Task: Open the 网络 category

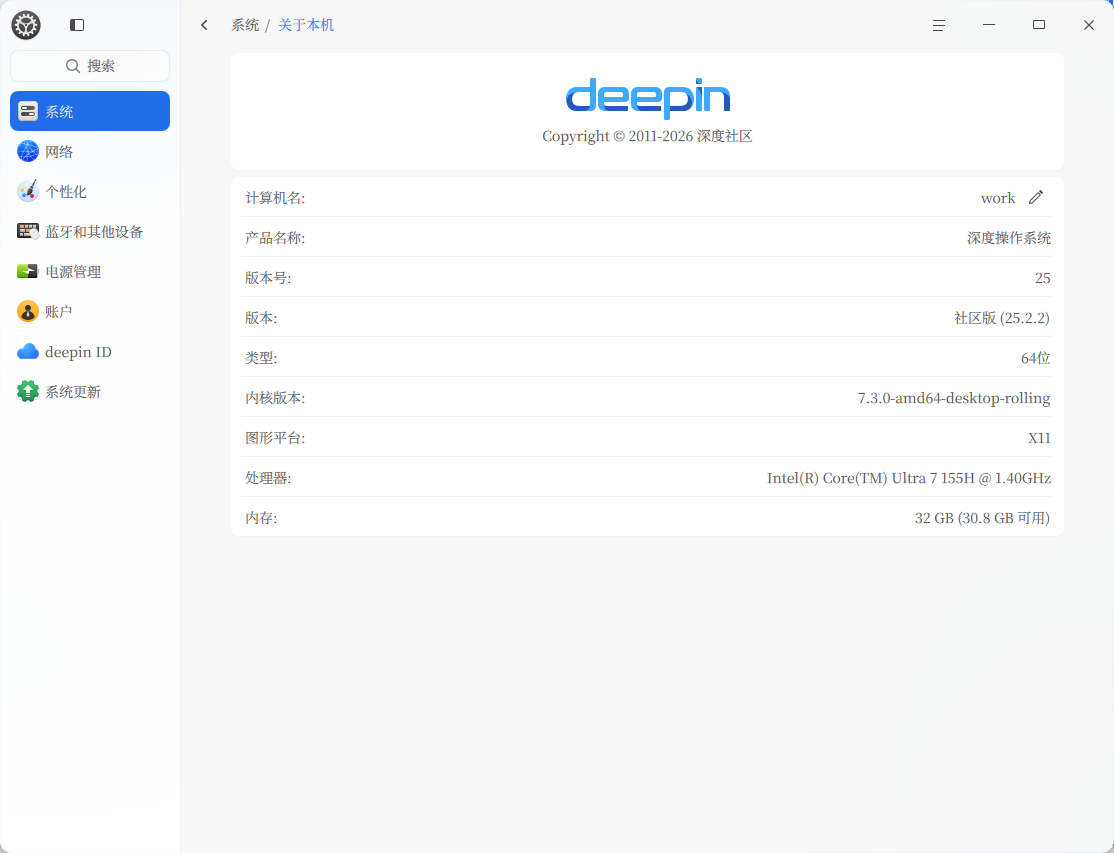Action: tap(90, 151)
